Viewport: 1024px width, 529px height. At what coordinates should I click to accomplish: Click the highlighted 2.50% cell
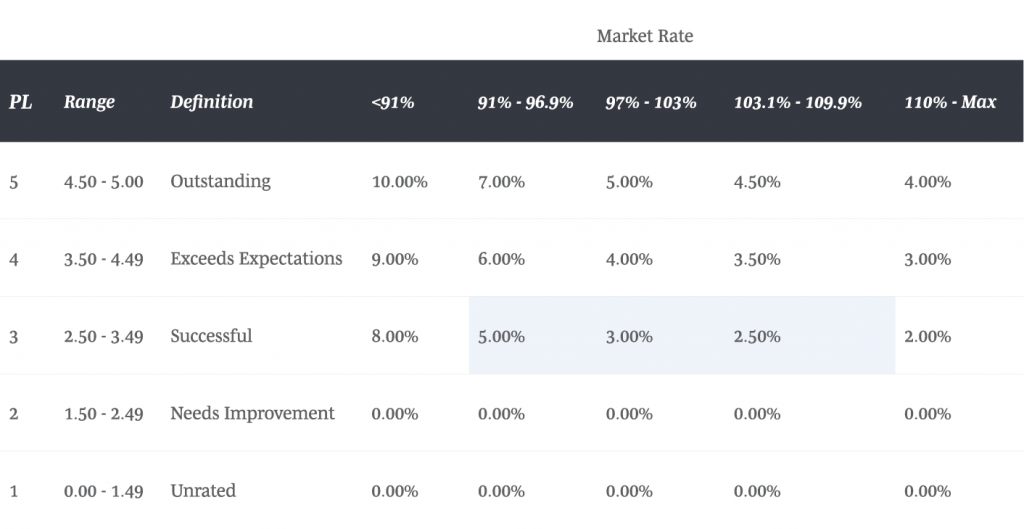click(x=757, y=337)
